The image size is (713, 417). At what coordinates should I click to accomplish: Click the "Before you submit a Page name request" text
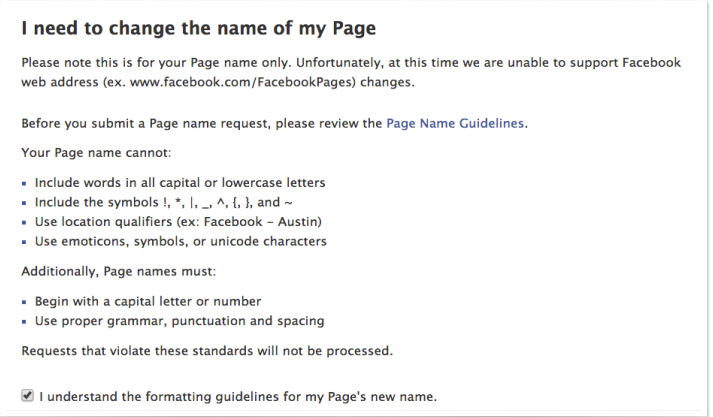[x=202, y=123]
